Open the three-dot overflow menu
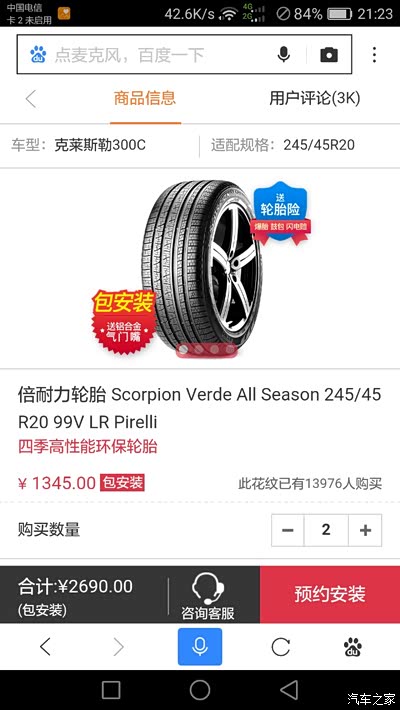 tap(374, 55)
